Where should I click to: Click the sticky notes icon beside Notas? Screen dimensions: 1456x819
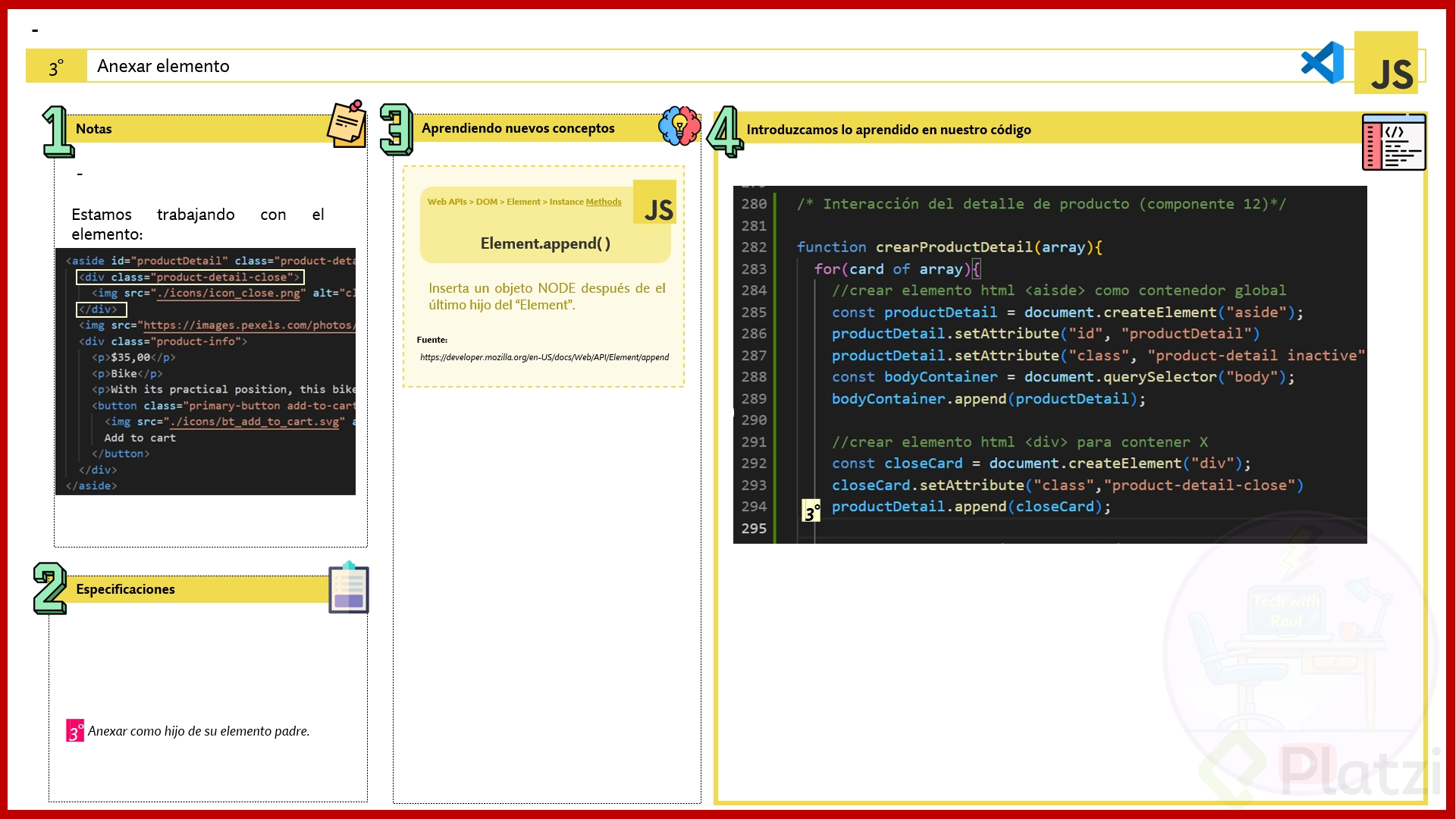click(x=347, y=124)
